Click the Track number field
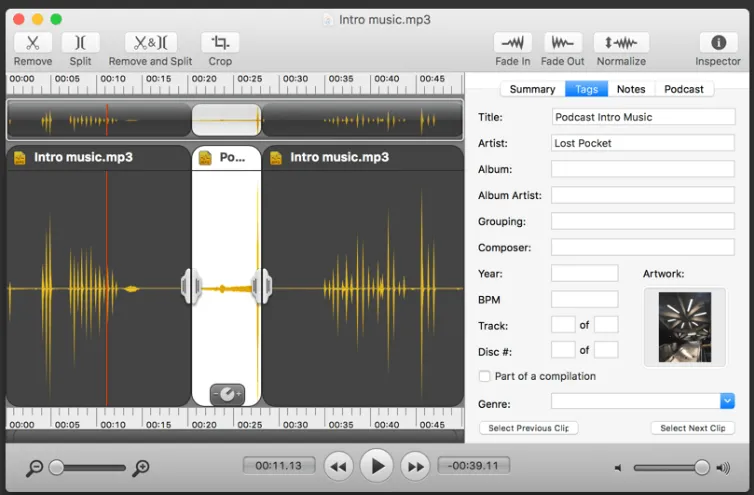This screenshot has width=754, height=495. (563, 325)
